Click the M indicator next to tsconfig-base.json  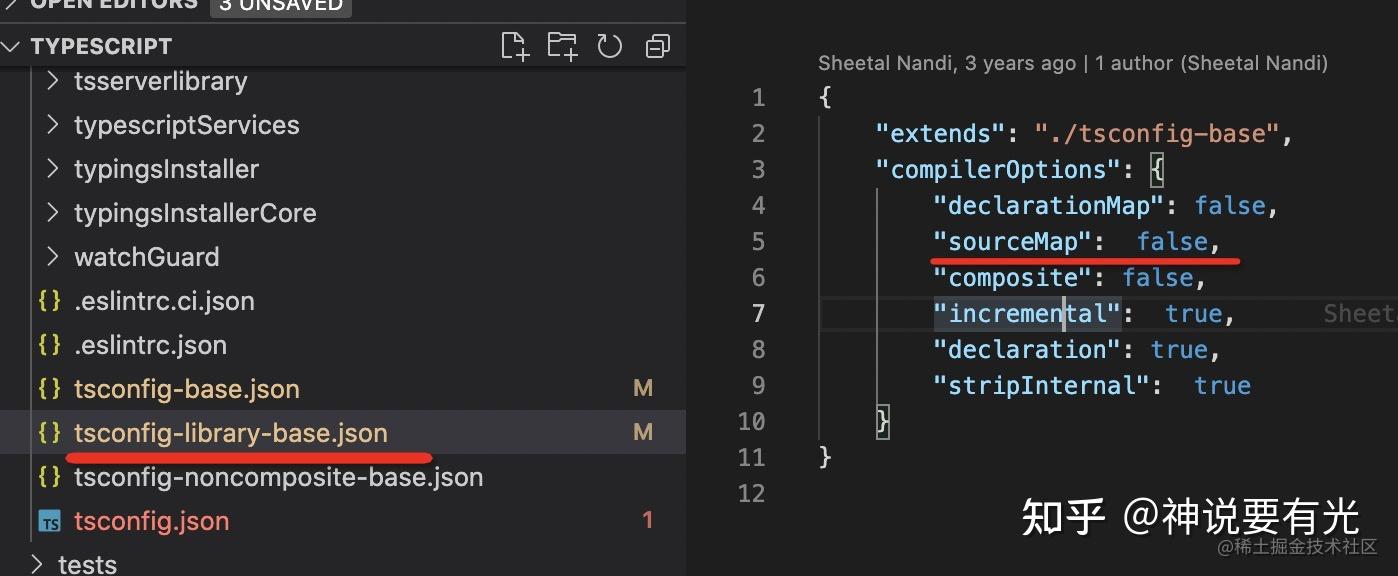(643, 388)
